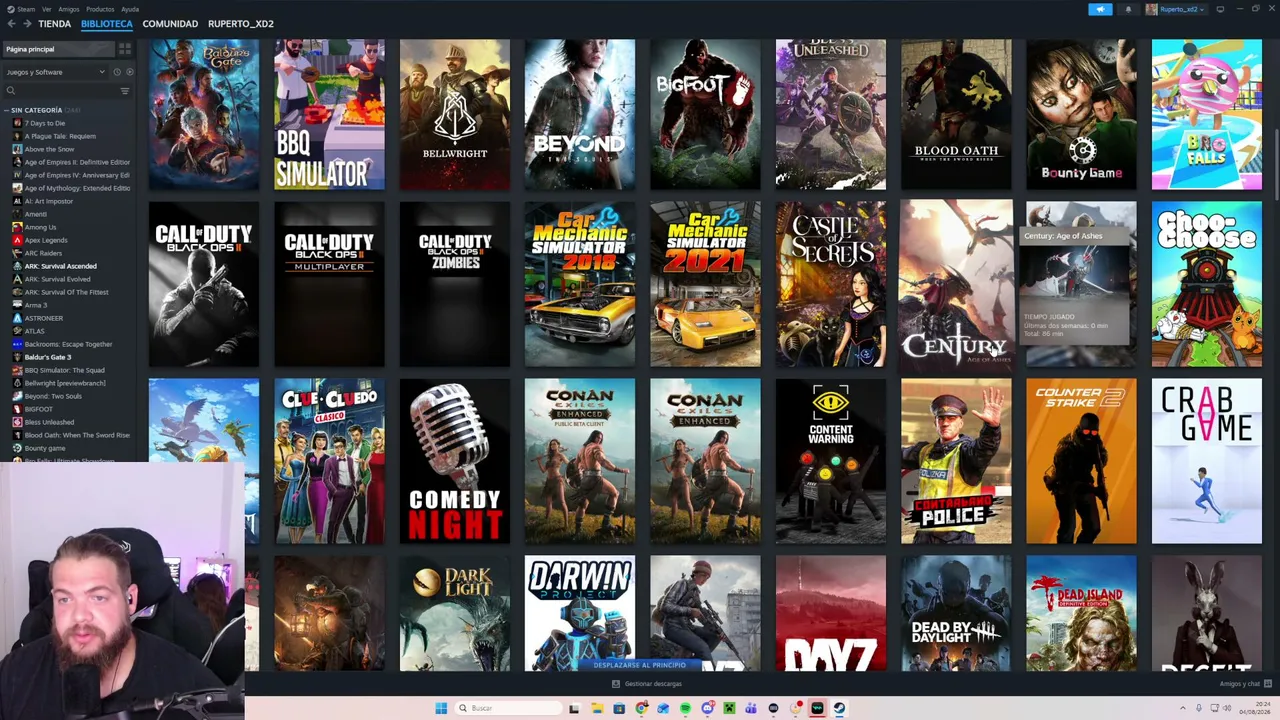Click DESPLAZARSE AL PRINCIPIO button
The height and width of the screenshot is (720, 1280).
click(x=640, y=665)
